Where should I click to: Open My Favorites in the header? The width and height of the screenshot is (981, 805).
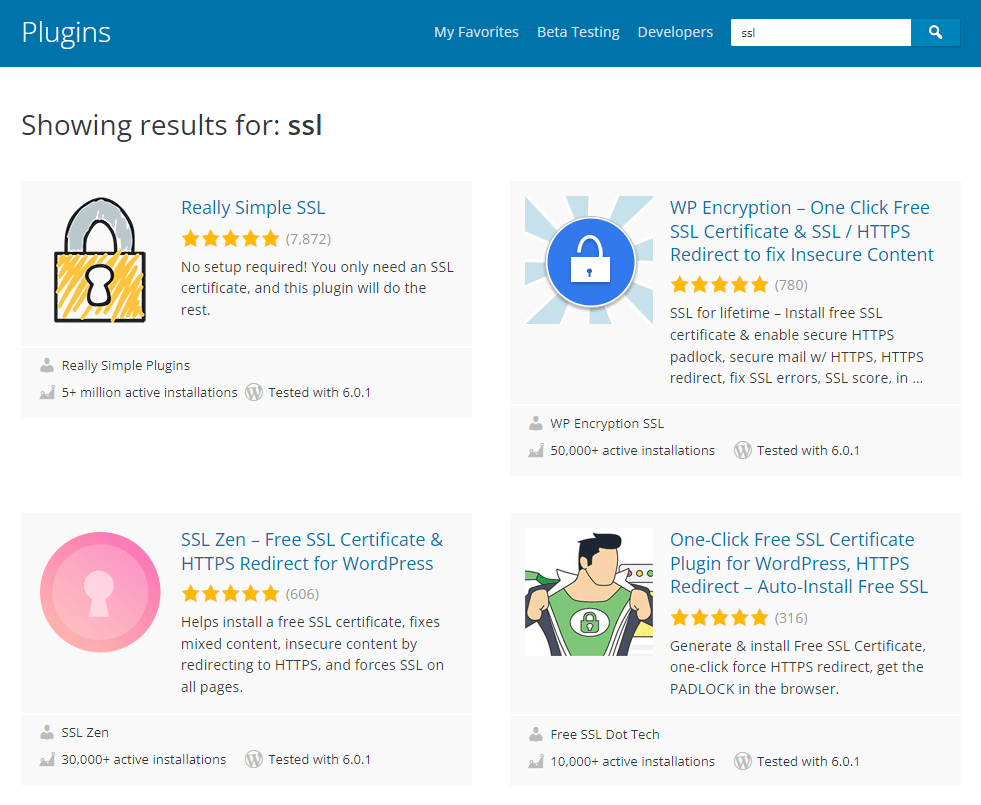point(476,32)
